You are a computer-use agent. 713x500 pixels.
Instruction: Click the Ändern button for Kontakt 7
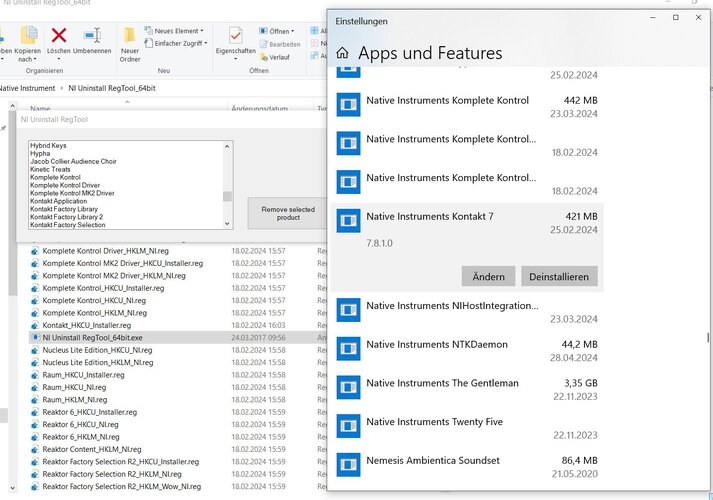click(488, 276)
